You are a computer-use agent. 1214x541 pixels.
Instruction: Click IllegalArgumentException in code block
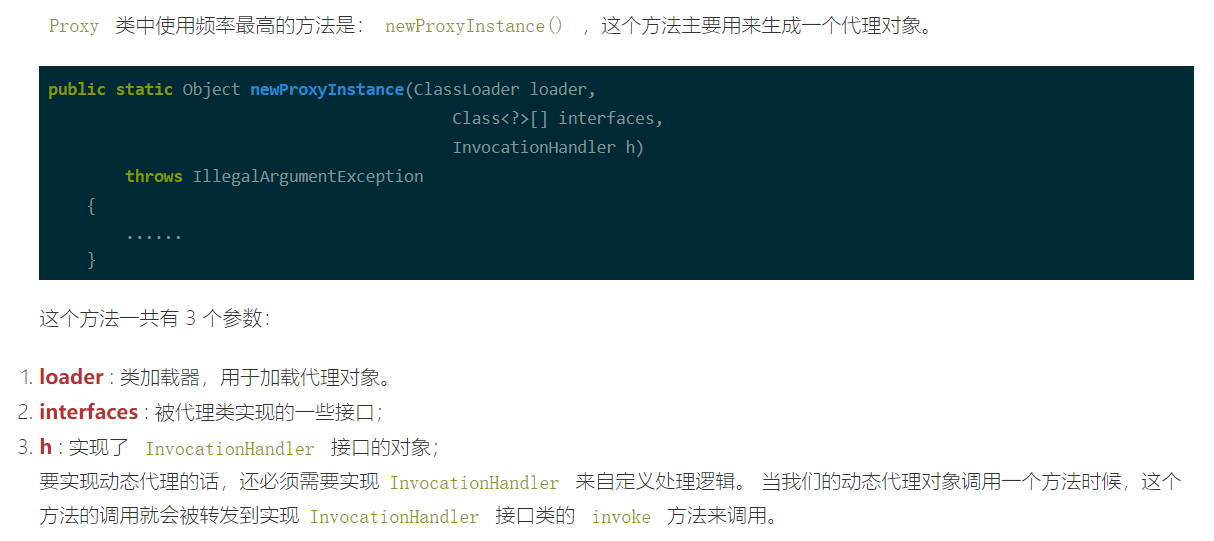[308, 177]
